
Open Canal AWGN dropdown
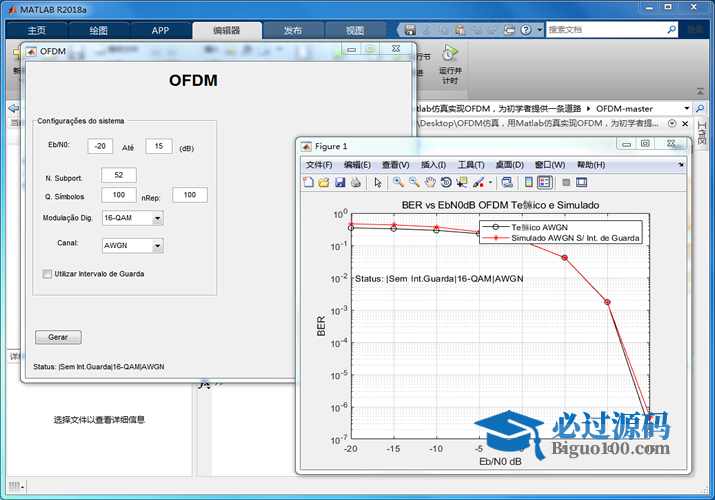coord(133,246)
